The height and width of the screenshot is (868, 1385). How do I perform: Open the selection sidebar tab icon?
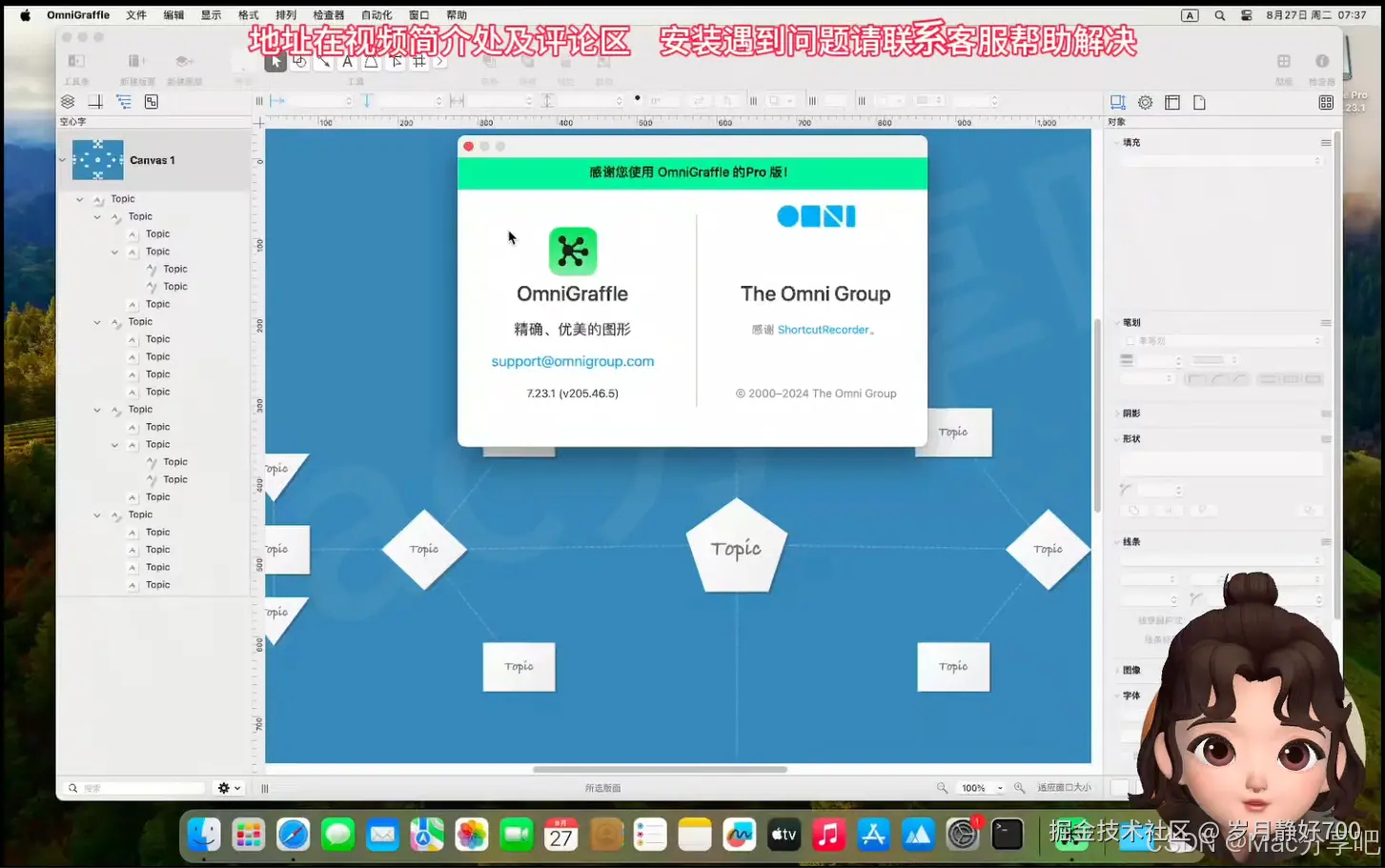[152, 102]
